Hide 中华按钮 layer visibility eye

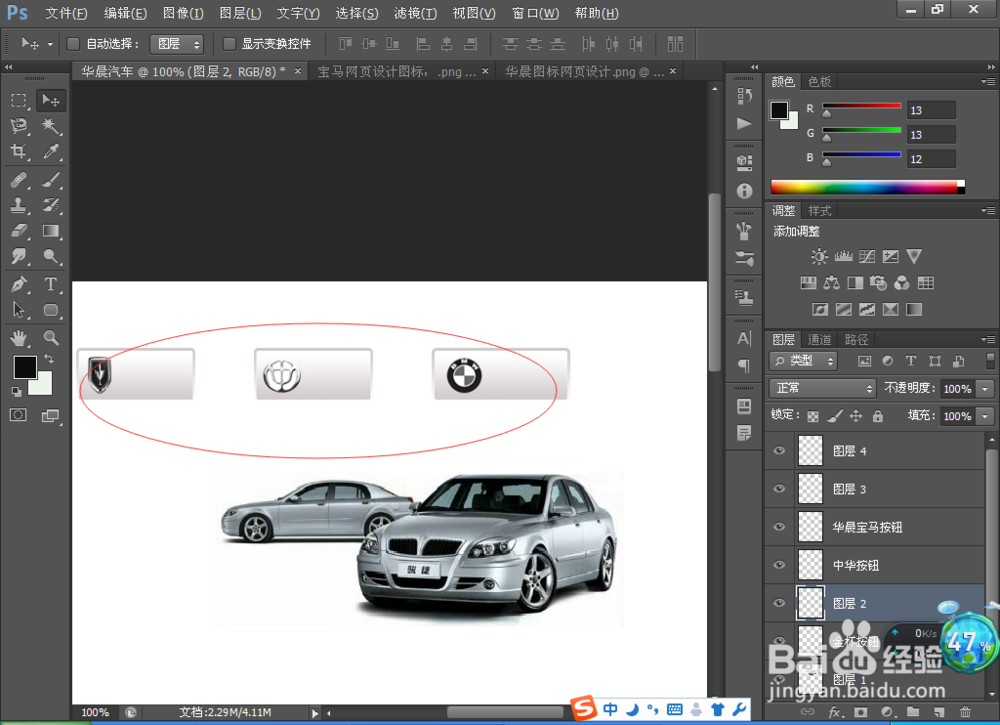coord(779,565)
